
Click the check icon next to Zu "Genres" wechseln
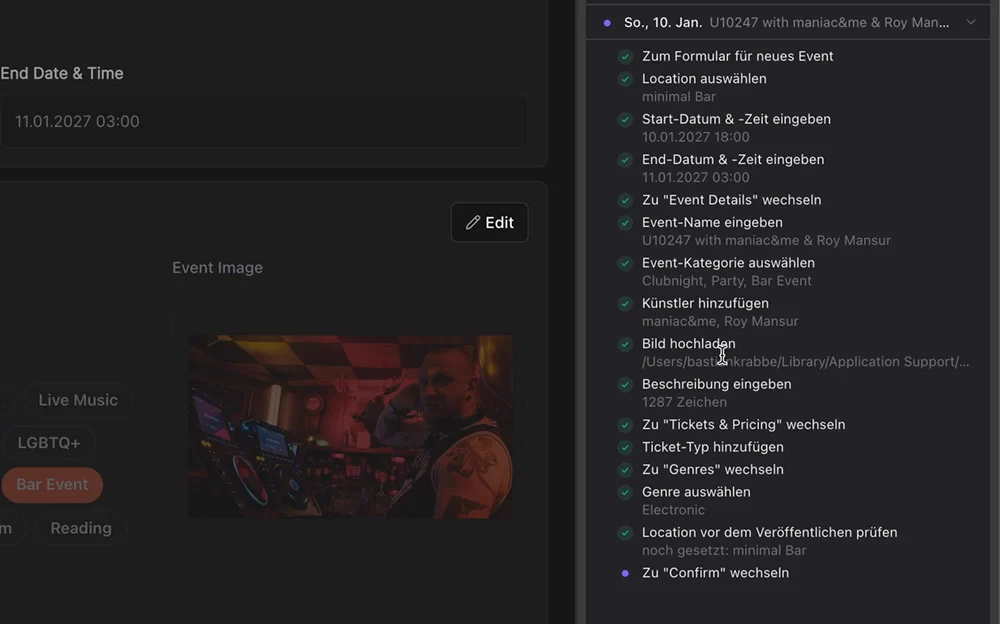pos(625,470)
